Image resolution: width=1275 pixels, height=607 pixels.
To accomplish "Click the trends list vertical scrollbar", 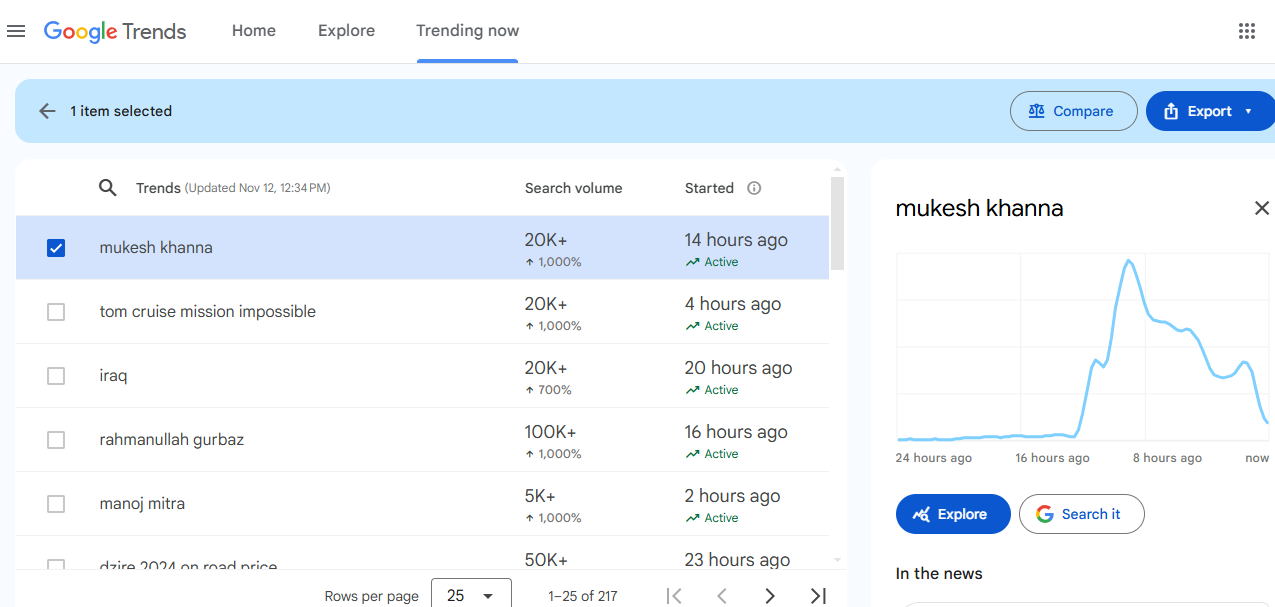I will [838, 225].
